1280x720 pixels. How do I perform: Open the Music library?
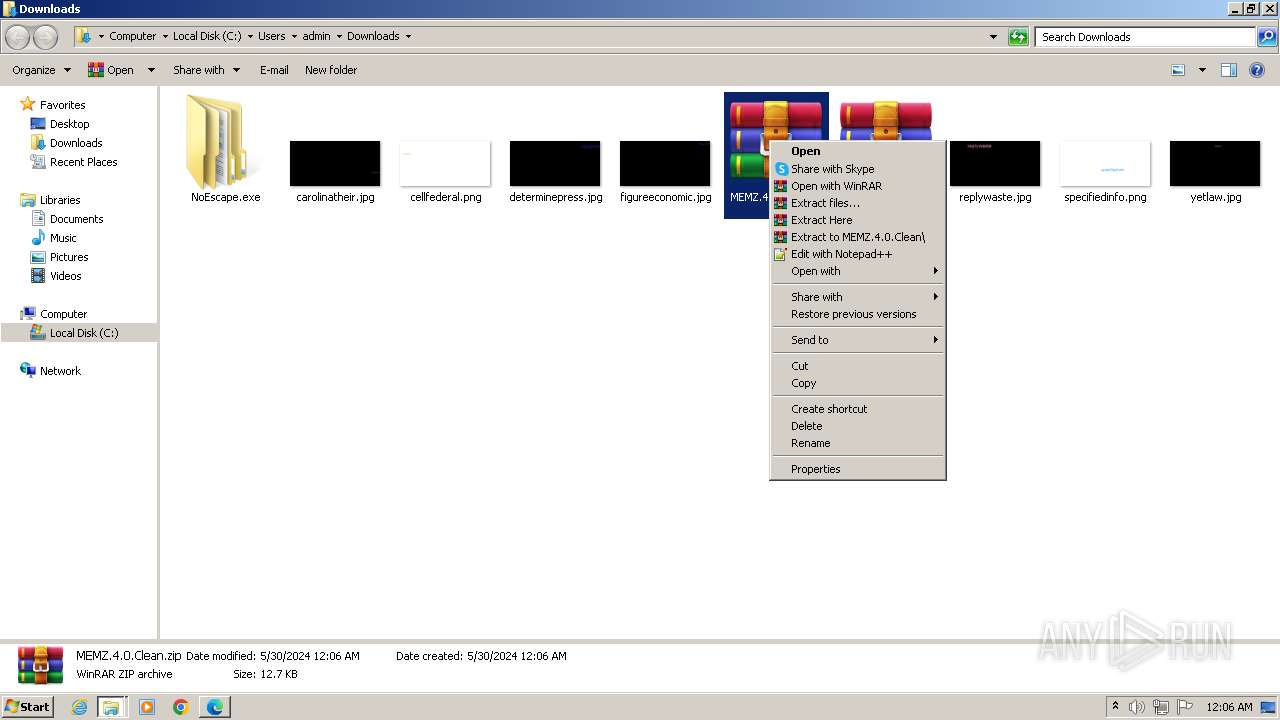click(63, 238)
